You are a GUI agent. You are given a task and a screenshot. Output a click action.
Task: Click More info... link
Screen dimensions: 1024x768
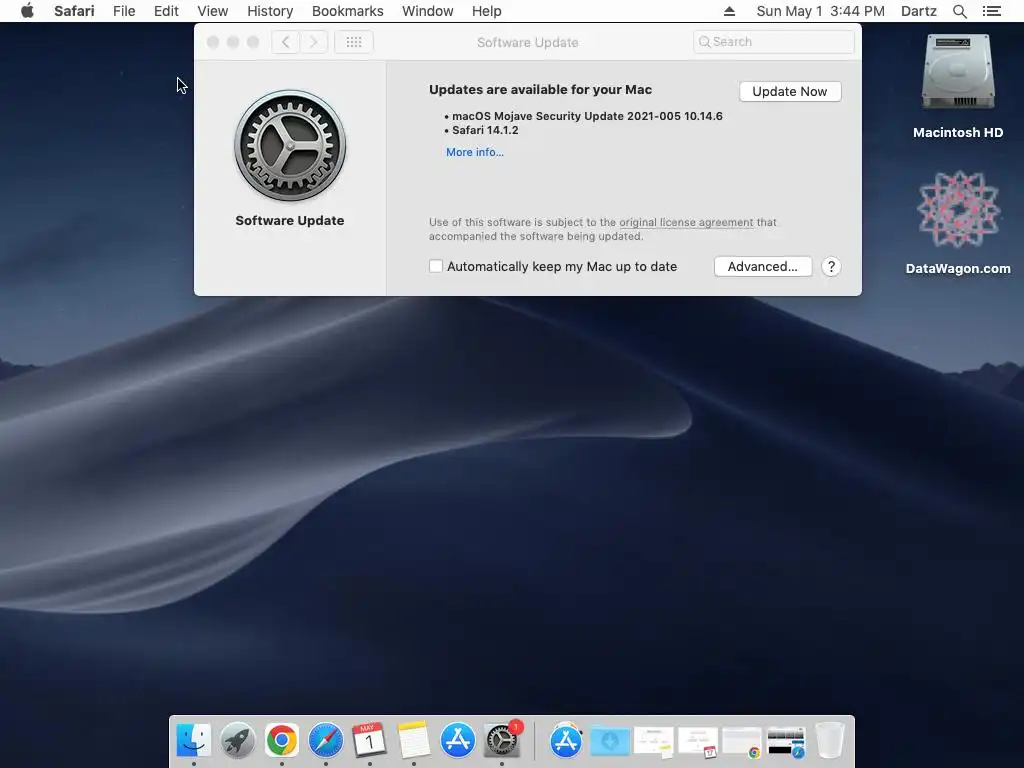[x=475, y=152]
